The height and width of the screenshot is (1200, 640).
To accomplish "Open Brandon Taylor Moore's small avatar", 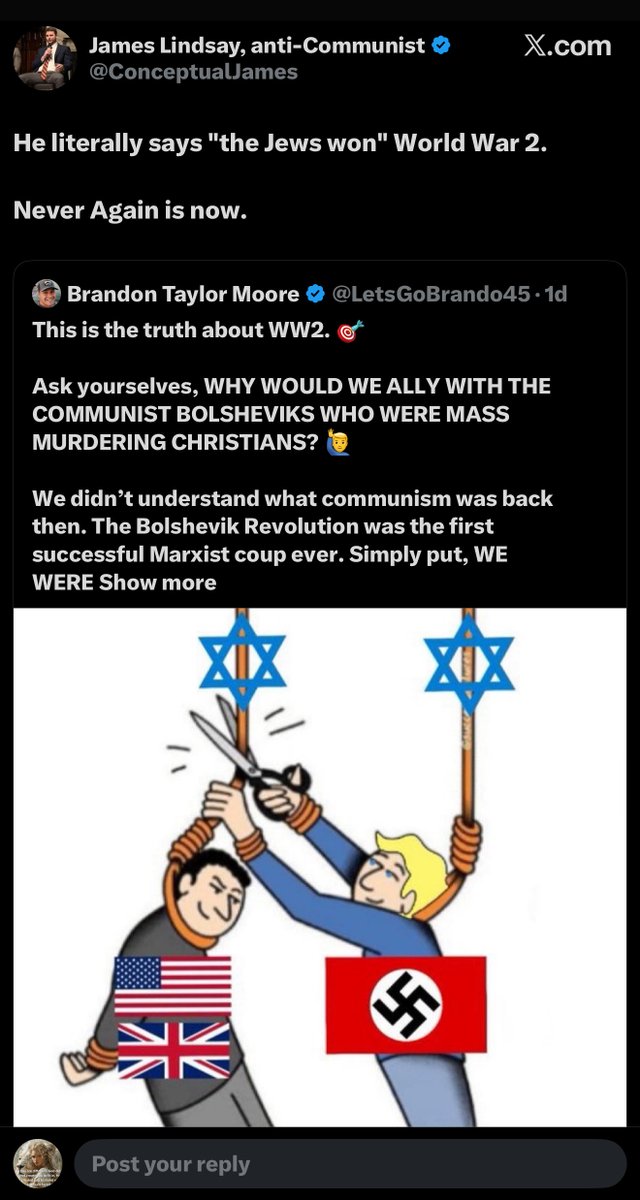I will [46, 294].
